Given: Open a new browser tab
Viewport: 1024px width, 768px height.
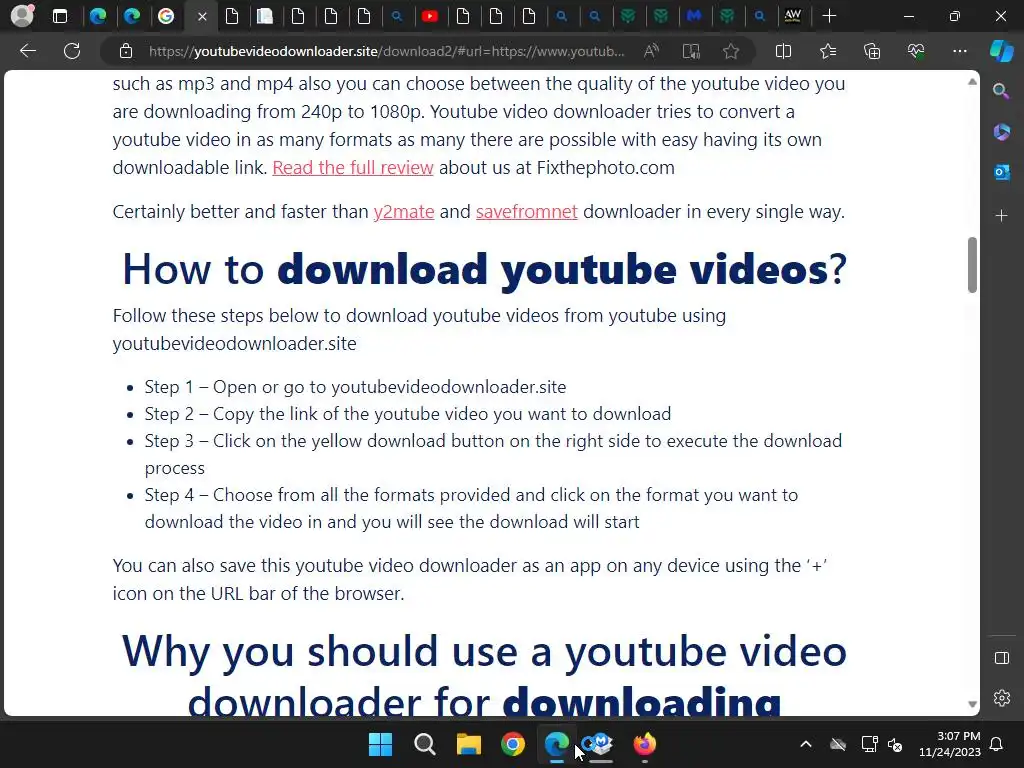Looking at the screenshot, I should 829,16.
